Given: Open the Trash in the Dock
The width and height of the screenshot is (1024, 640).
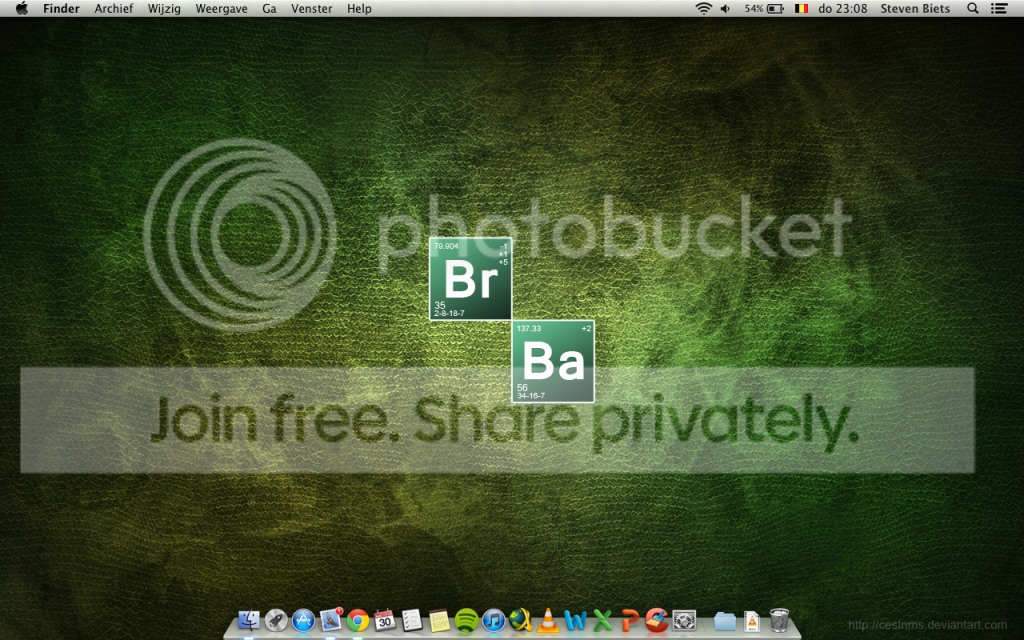Looking at the screenshot, I should click(779, 620).
